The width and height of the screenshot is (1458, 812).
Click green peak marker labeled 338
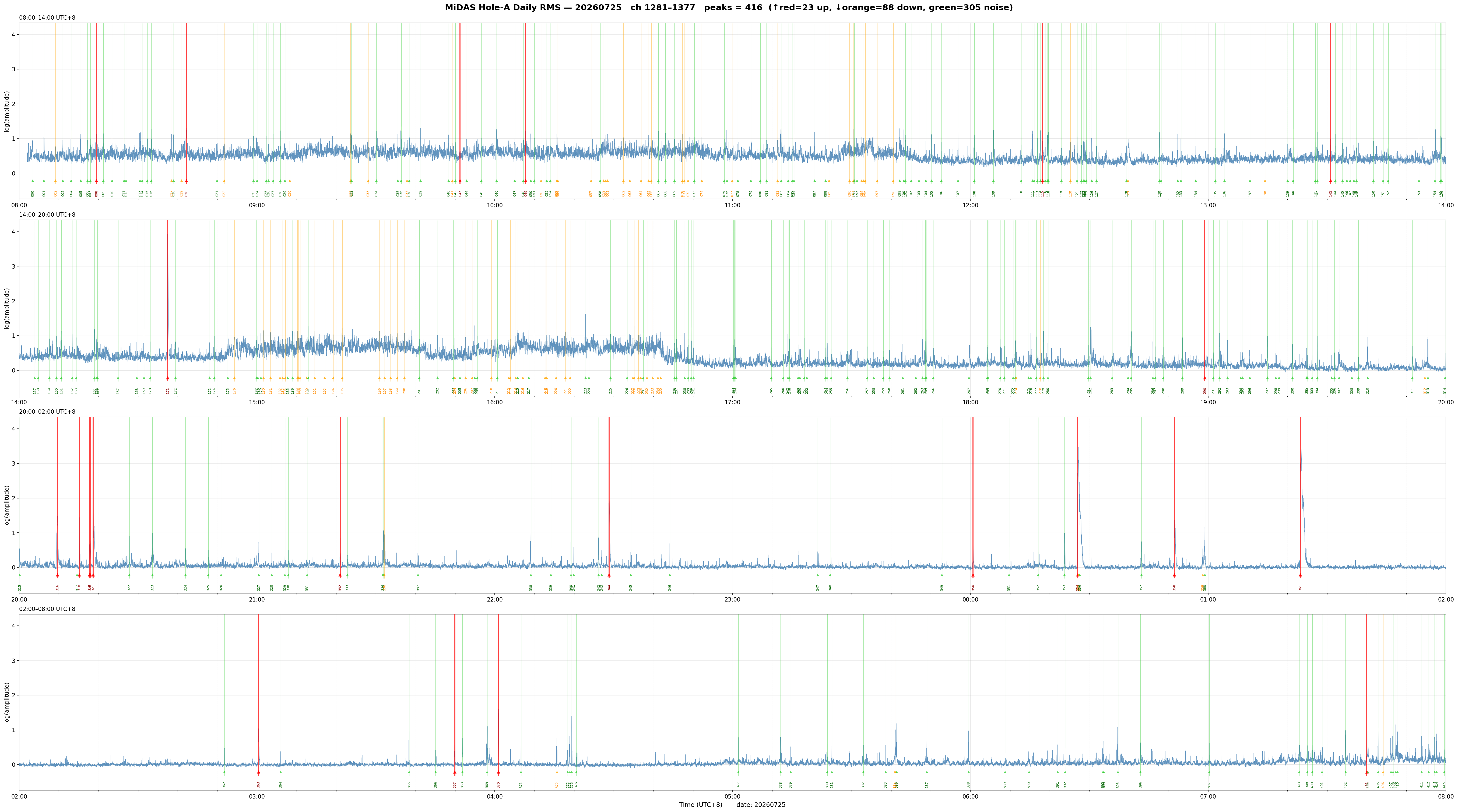pos(531,575)
